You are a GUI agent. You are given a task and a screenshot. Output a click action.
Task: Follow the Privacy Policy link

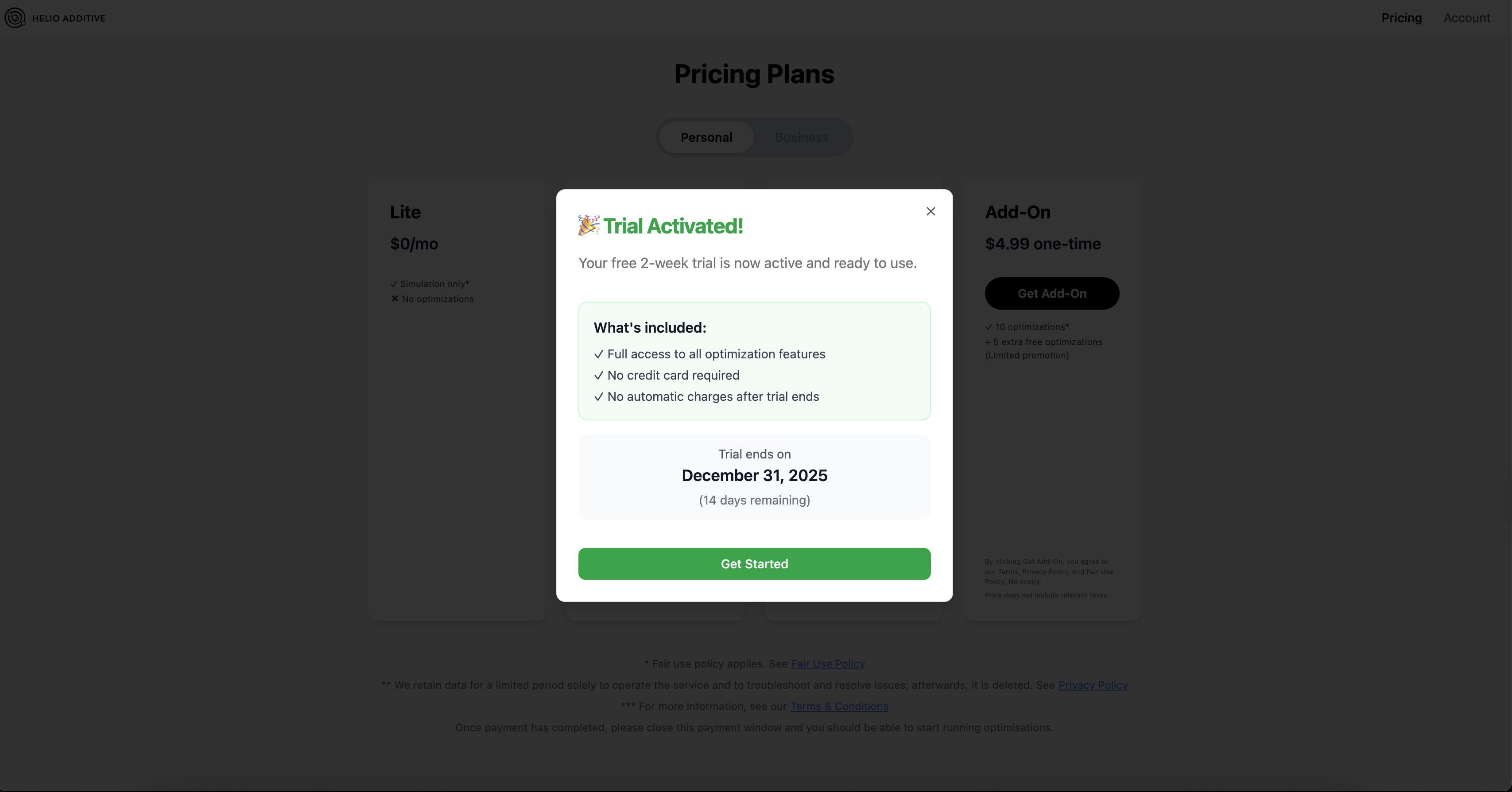[1092, 684]
